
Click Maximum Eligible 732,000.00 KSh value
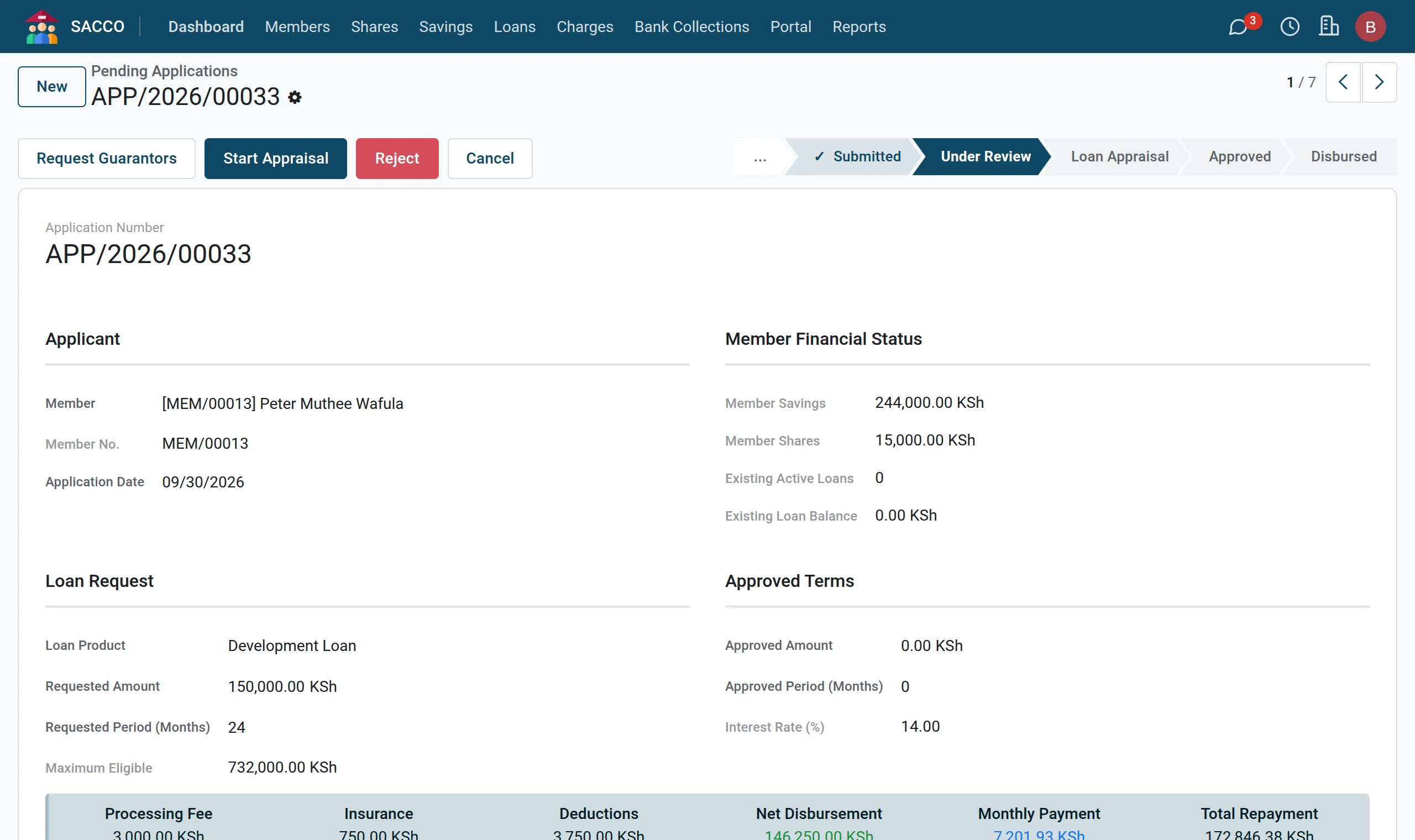coord(282,768)
